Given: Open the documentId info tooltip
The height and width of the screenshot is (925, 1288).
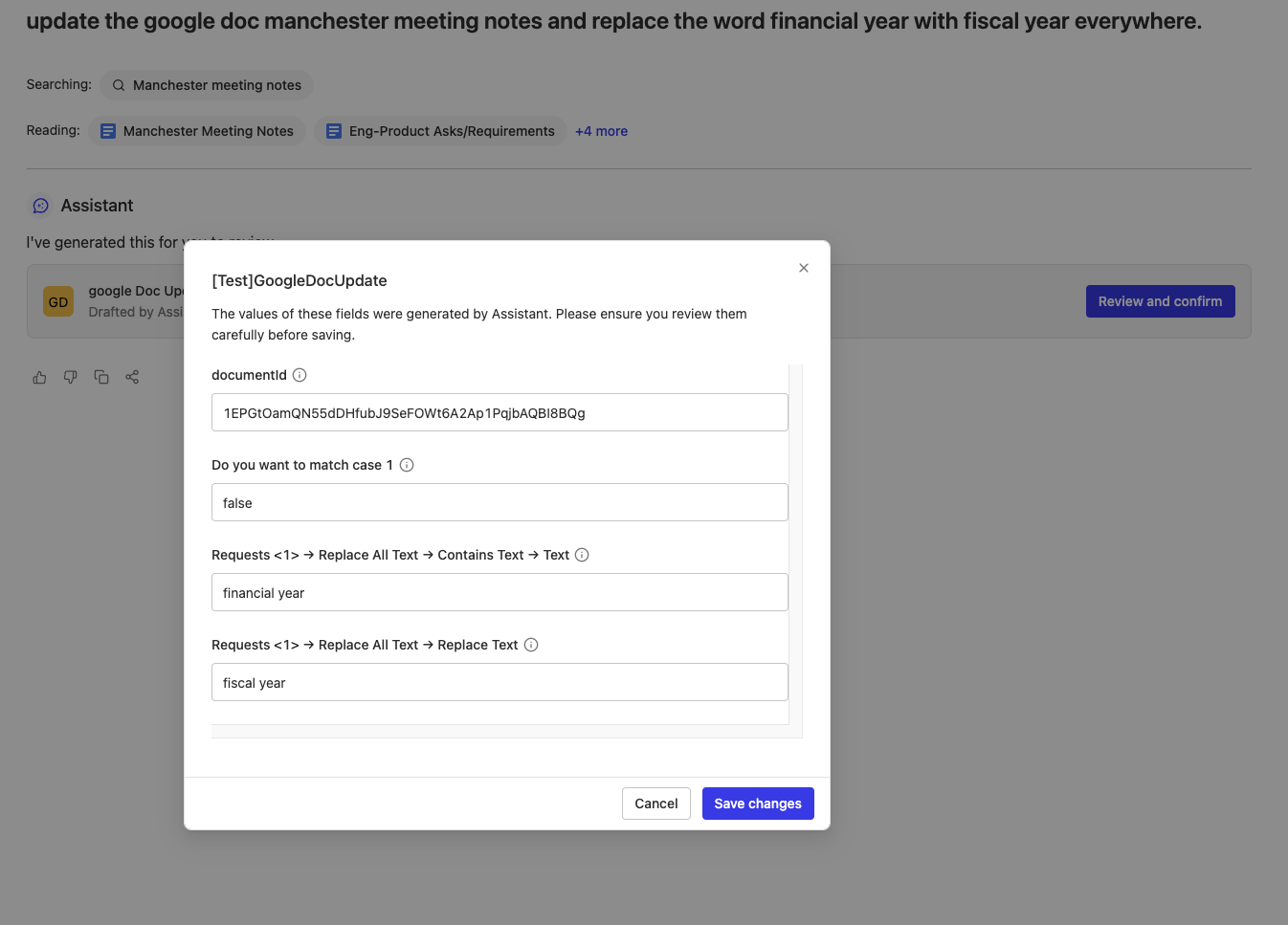Looking at the screenshot, I should [300, 374].
